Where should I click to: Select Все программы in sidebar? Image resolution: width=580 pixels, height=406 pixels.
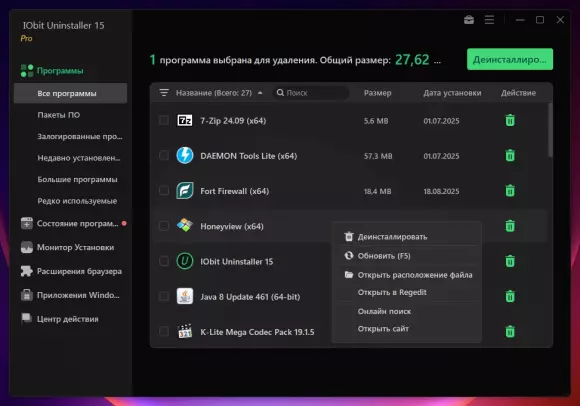[70, 93]
